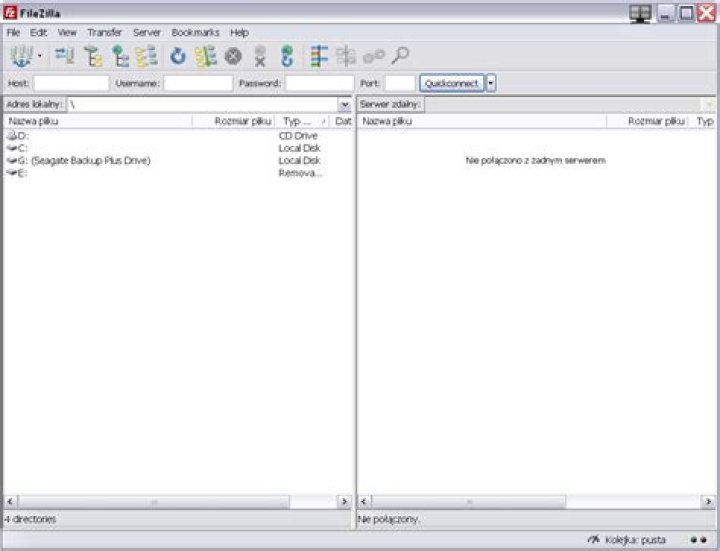Open the Site Manager icon
The image size is (720, 551).
pyautogui.click(x=21, y=56)
